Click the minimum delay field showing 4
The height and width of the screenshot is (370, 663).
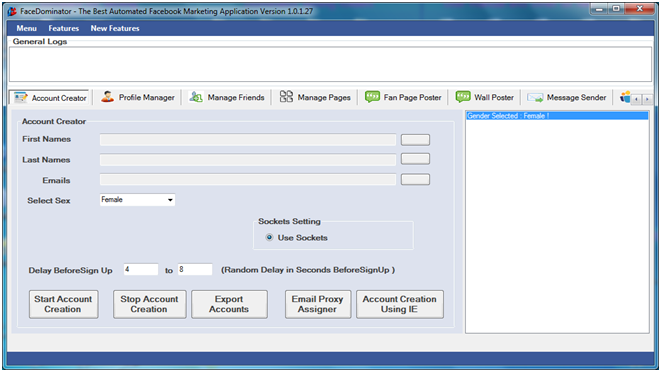point(141,269)
